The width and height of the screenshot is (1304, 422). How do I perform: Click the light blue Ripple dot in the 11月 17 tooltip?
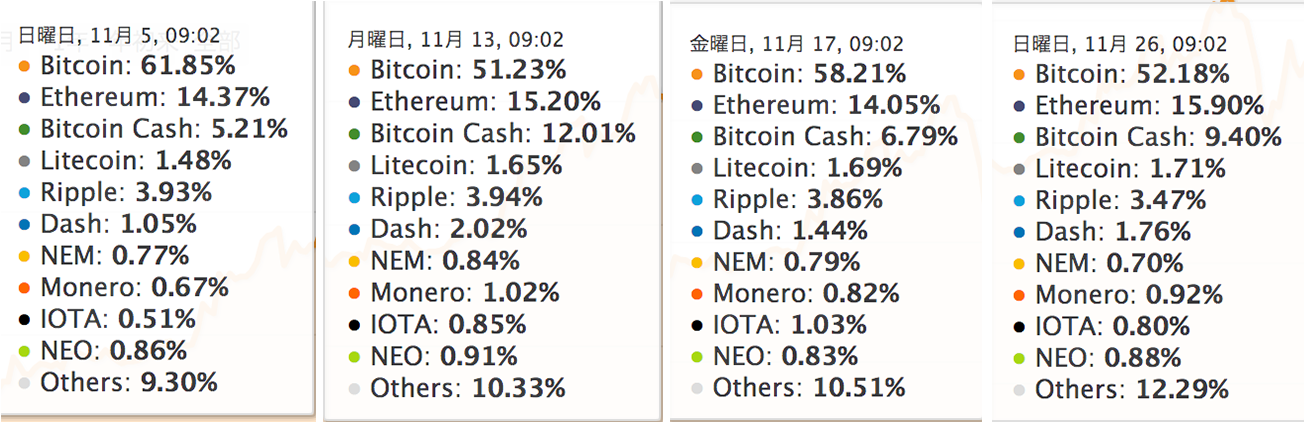[x=696, y=200]
